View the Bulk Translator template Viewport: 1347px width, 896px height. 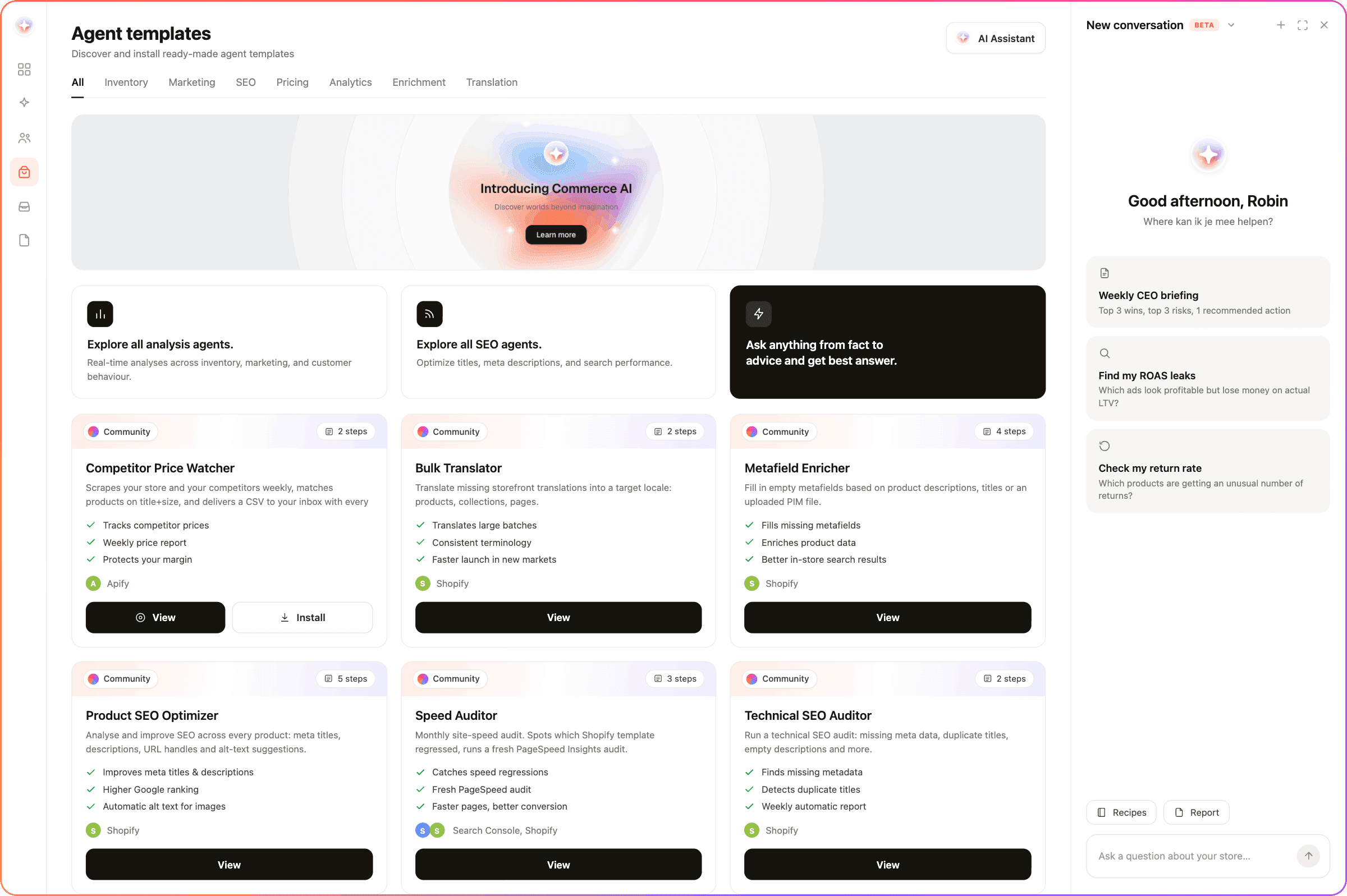click(x=558, y=617)
